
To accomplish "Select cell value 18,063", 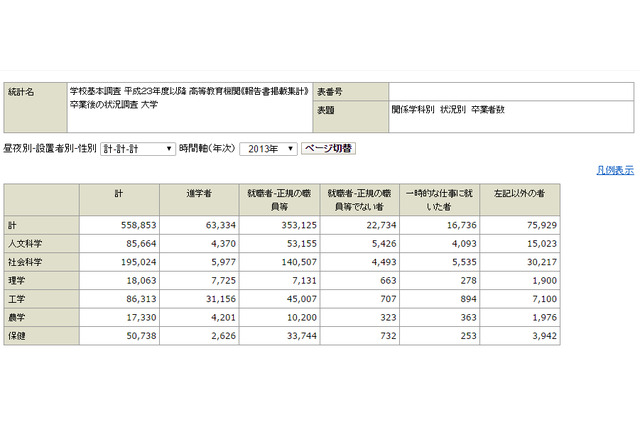I will pos(141,280).
